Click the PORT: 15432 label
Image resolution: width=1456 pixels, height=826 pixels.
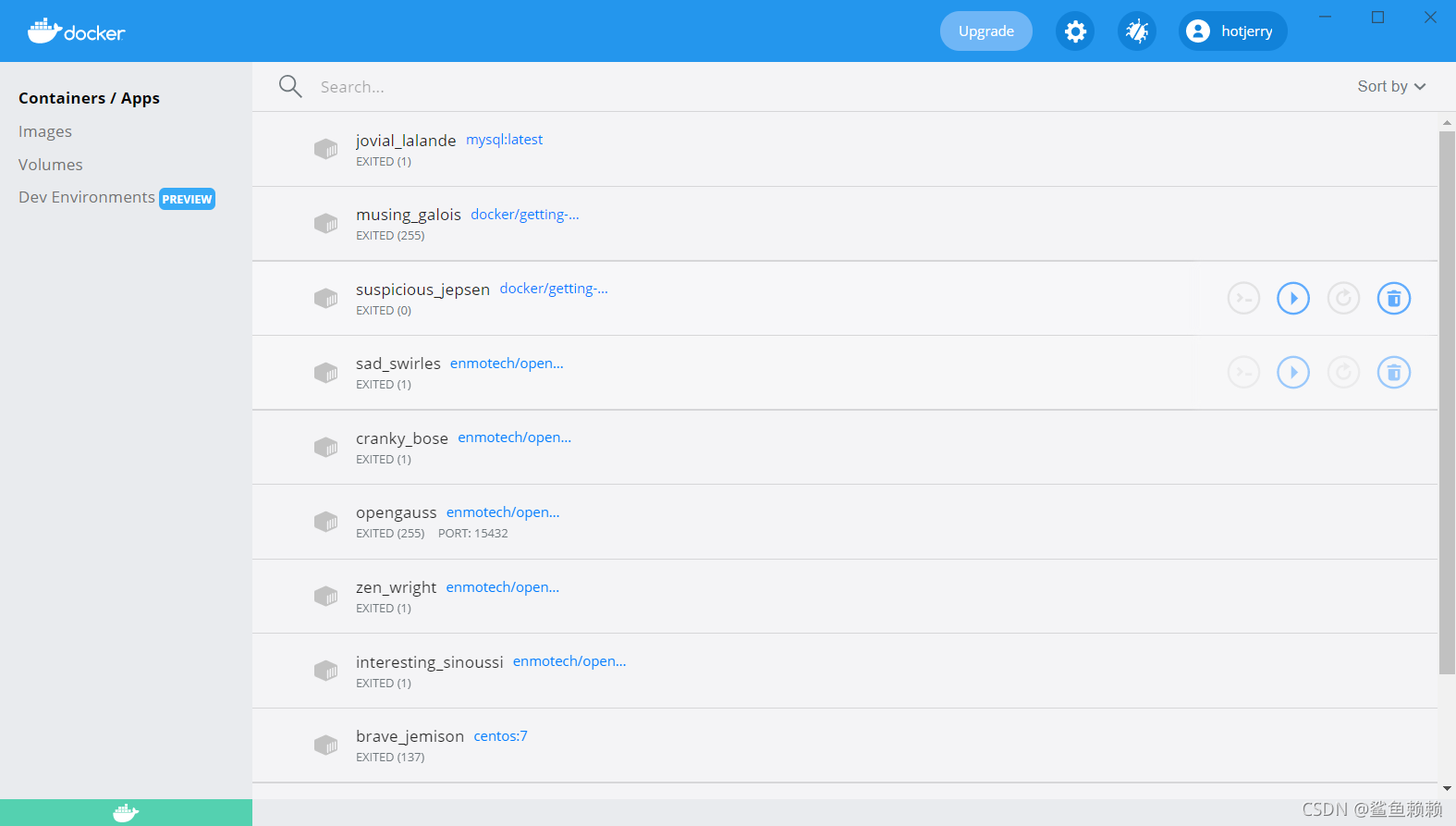tap(473, 534)
